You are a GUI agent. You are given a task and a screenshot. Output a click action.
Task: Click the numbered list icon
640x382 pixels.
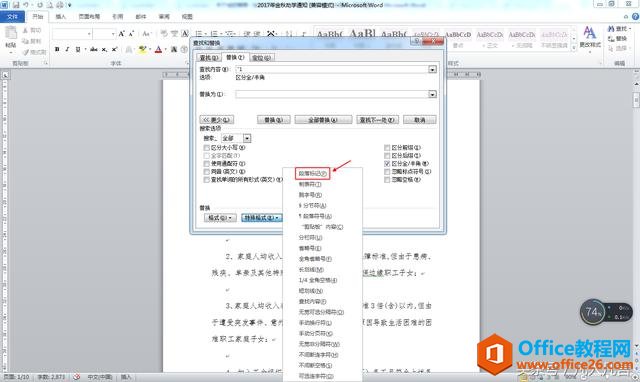[214, 34]
